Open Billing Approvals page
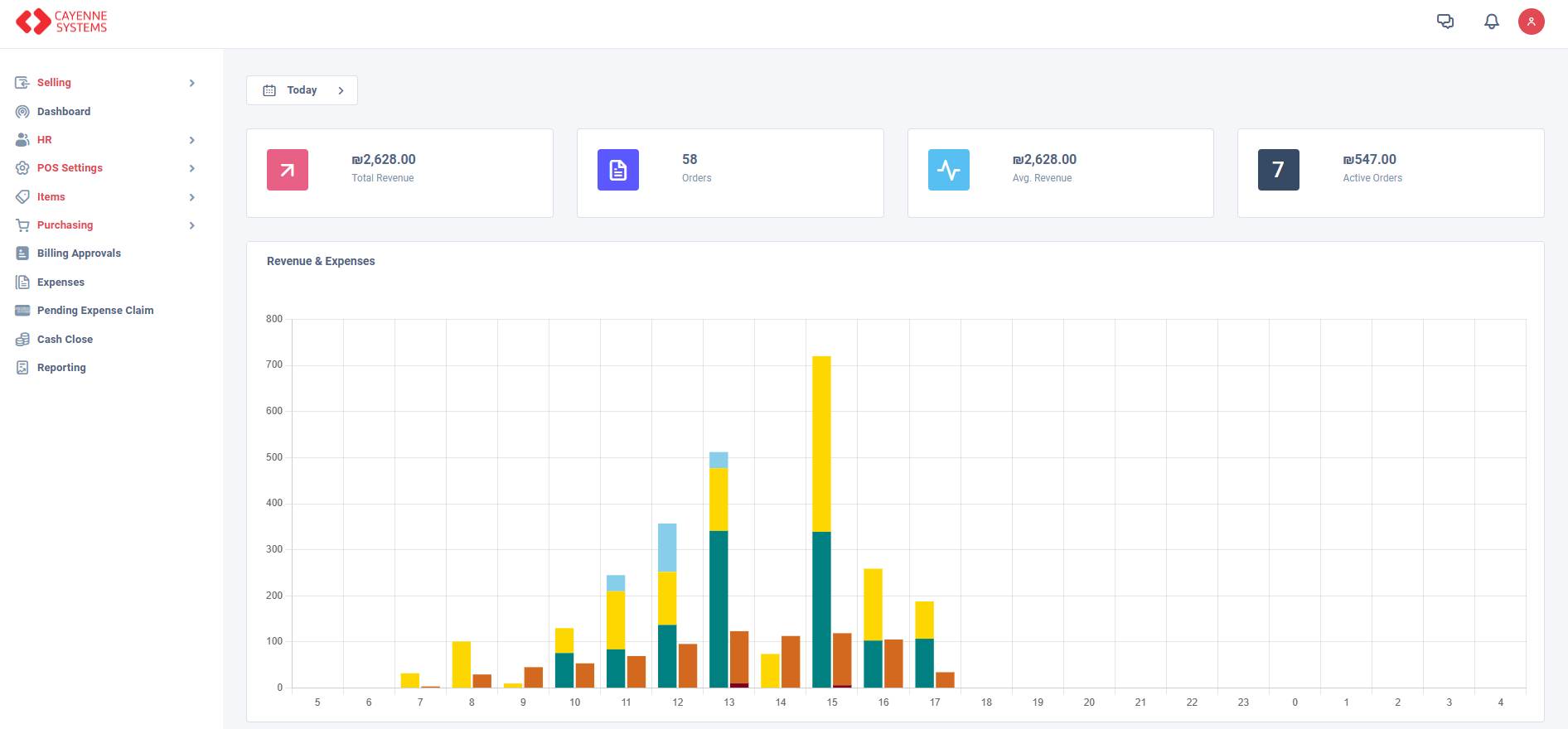The height and width of the screenshot is (729, 1568). coord(79,253)
